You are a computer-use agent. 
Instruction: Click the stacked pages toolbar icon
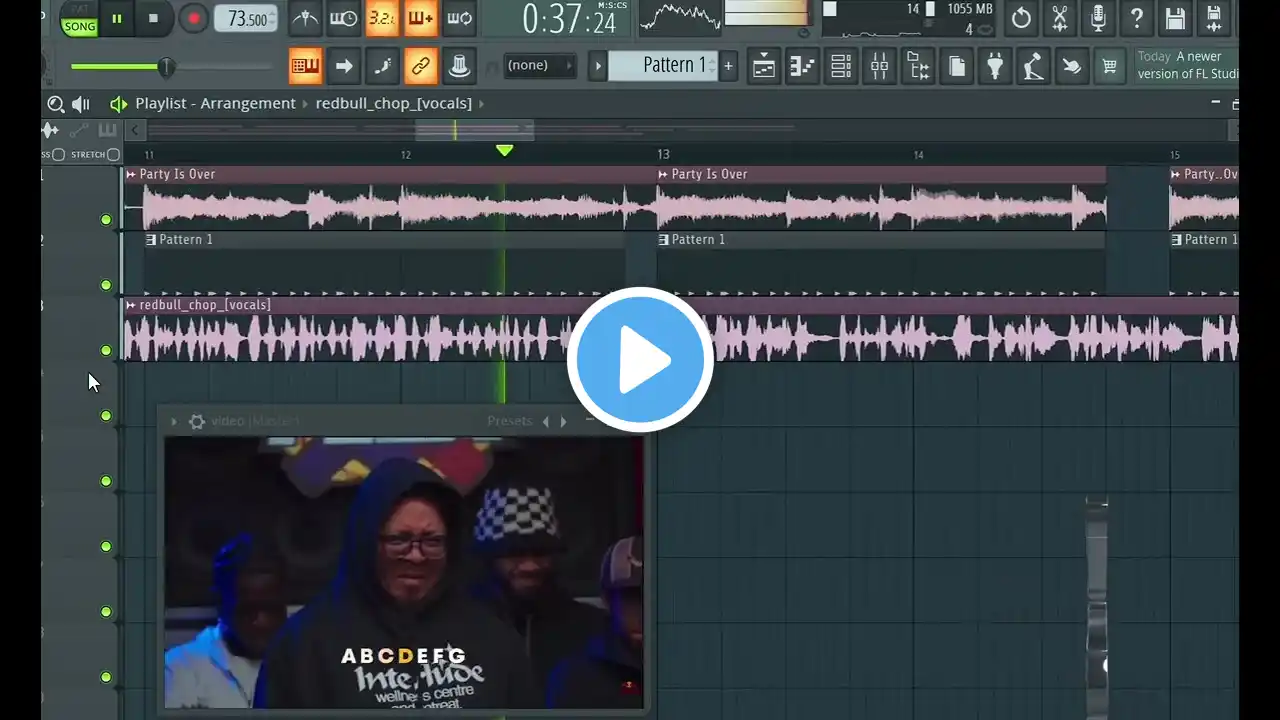click(957, 66)
